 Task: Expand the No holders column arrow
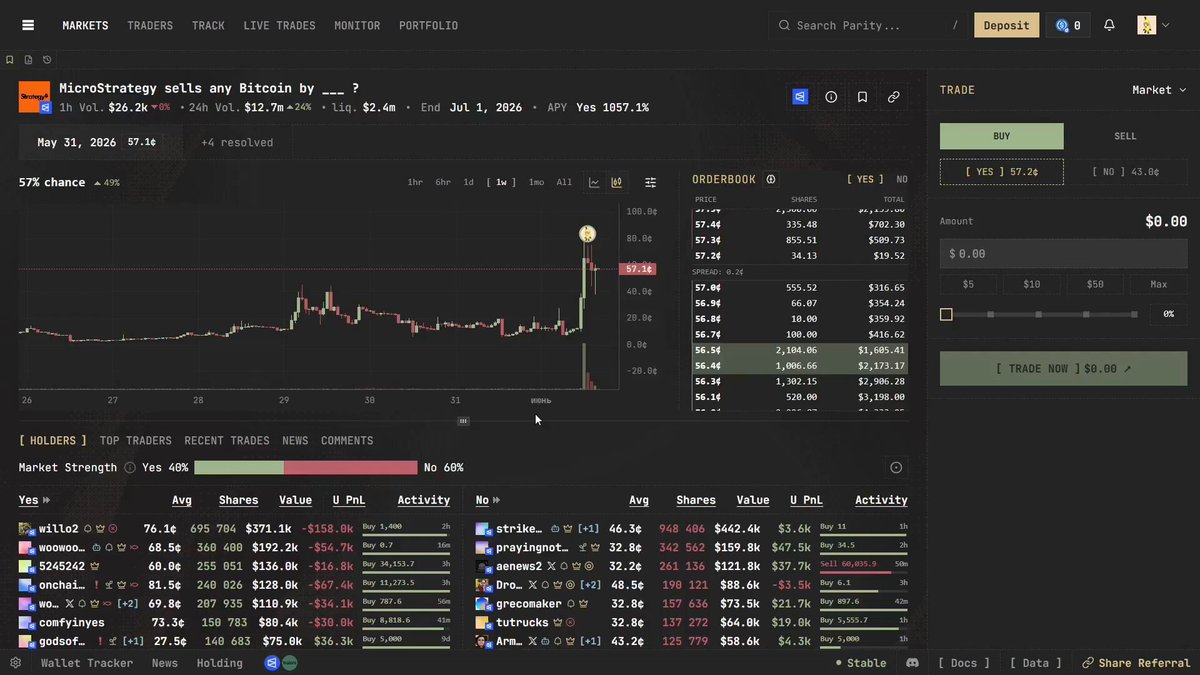497,500
